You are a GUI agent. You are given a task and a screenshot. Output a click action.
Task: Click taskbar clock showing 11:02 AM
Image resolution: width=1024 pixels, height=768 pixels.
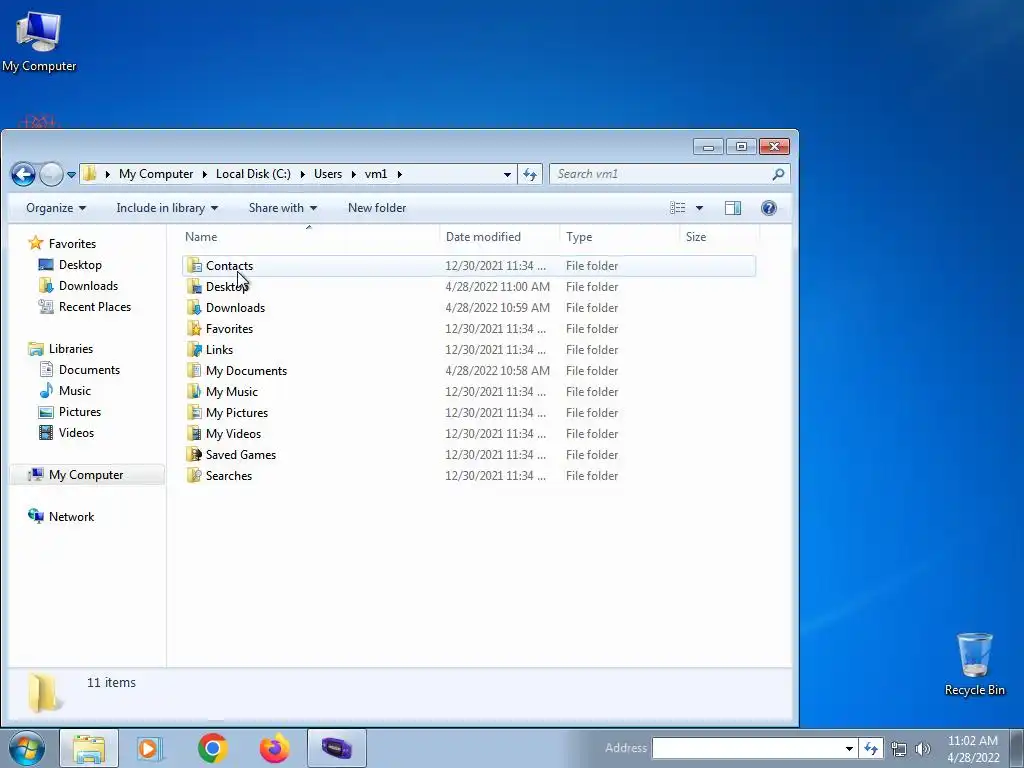coord(973,749)
